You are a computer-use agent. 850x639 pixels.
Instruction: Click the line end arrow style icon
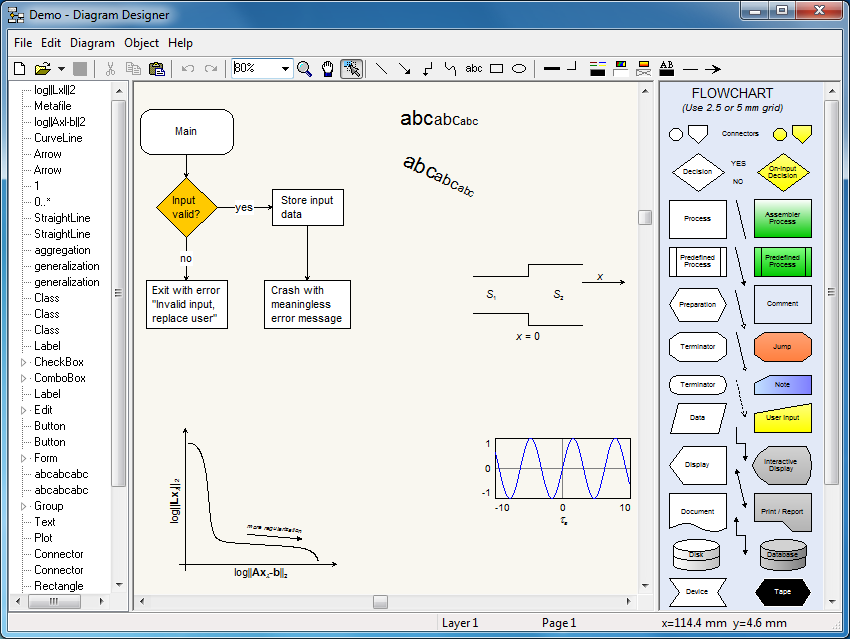click(x=713, y=69)
